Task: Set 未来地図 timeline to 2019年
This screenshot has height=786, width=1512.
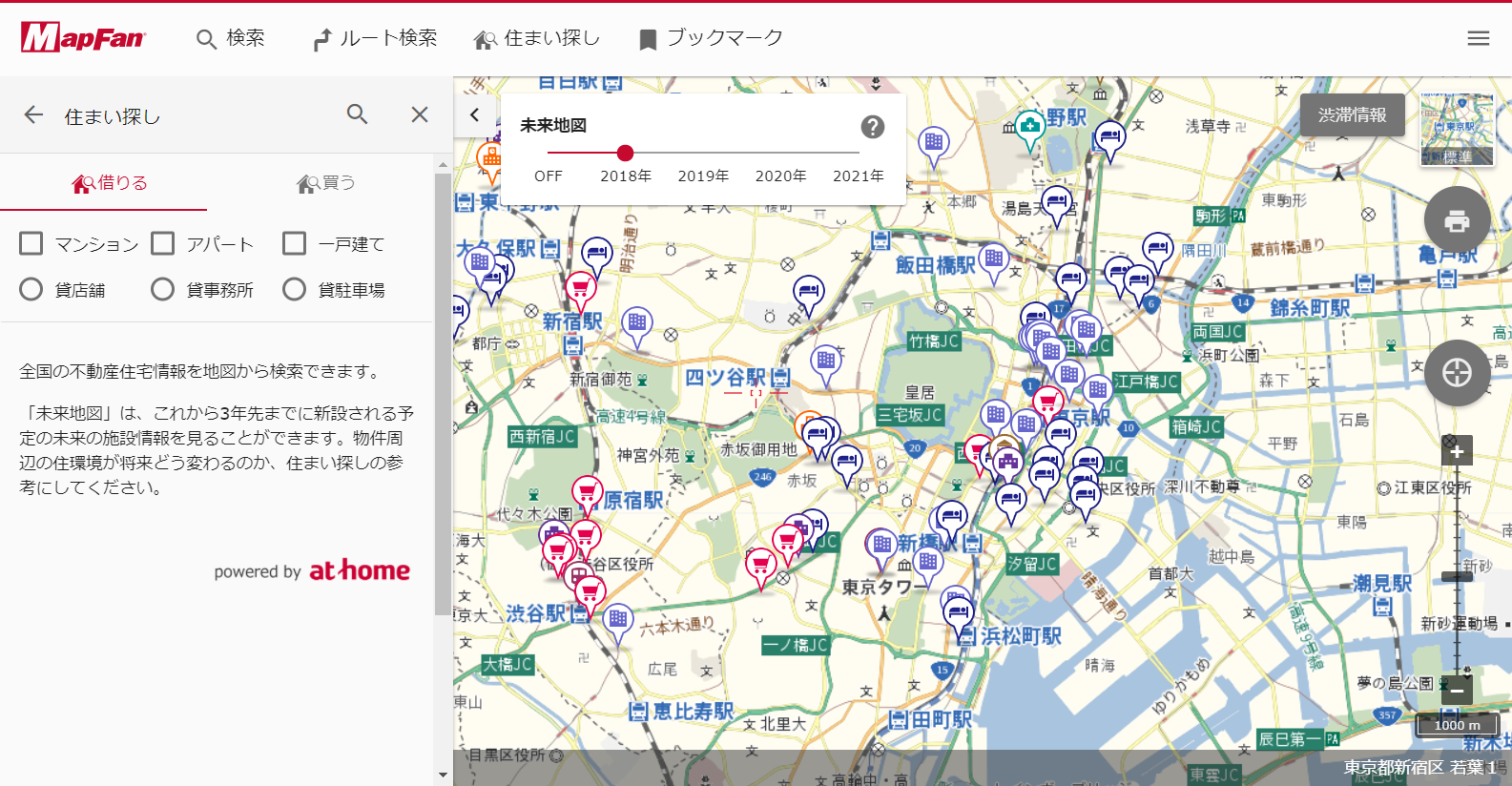Action: coord(703,176)
